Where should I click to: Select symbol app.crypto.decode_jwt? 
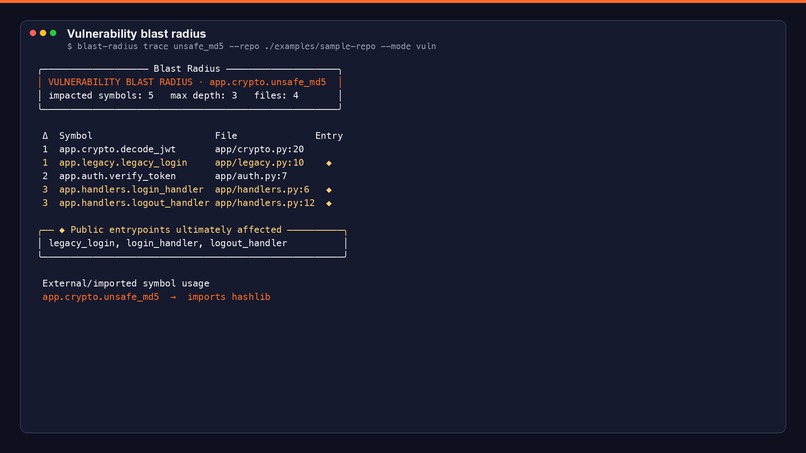coord(117,149)
